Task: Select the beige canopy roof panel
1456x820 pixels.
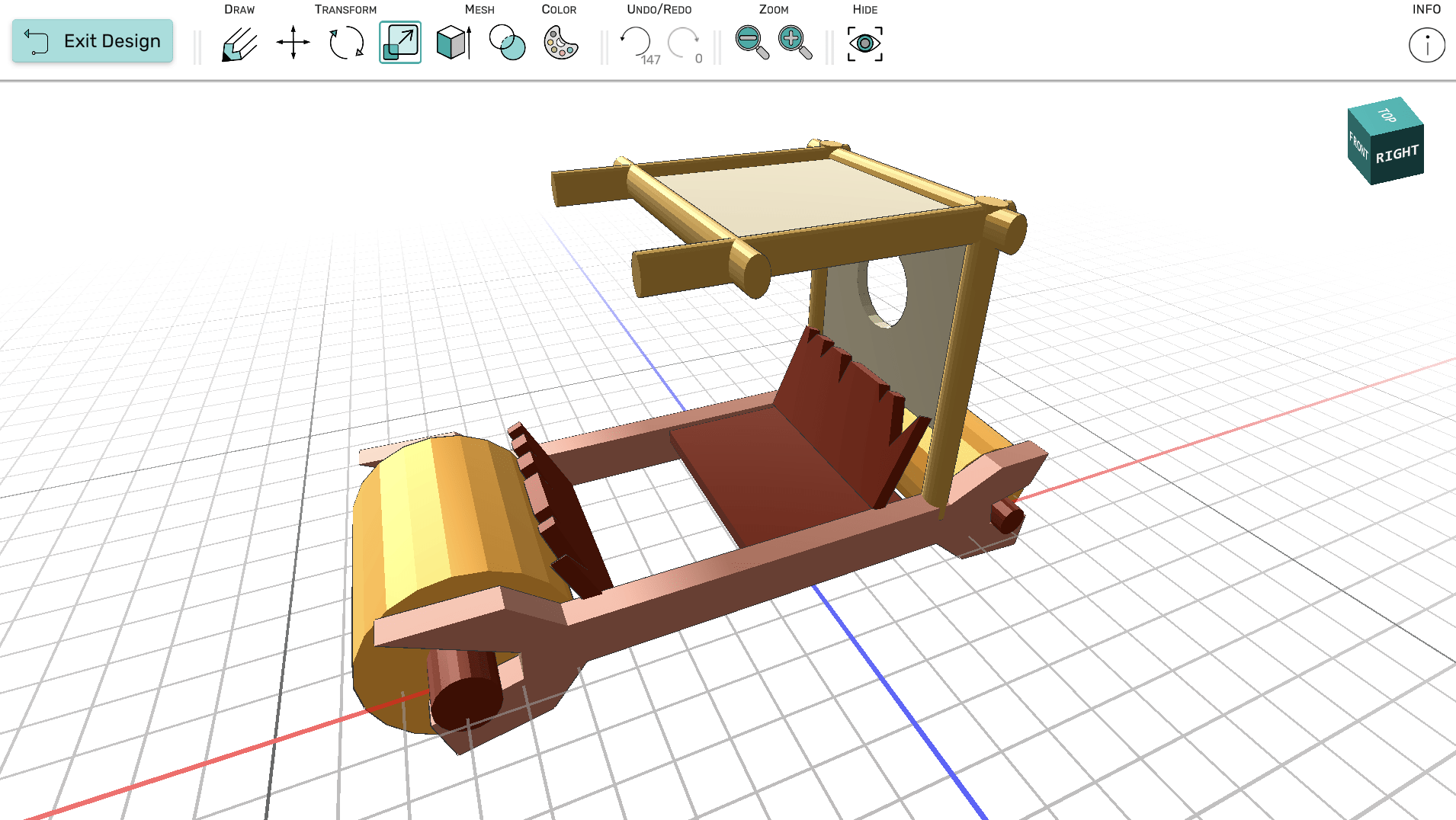Action: [x=800, y=194]
